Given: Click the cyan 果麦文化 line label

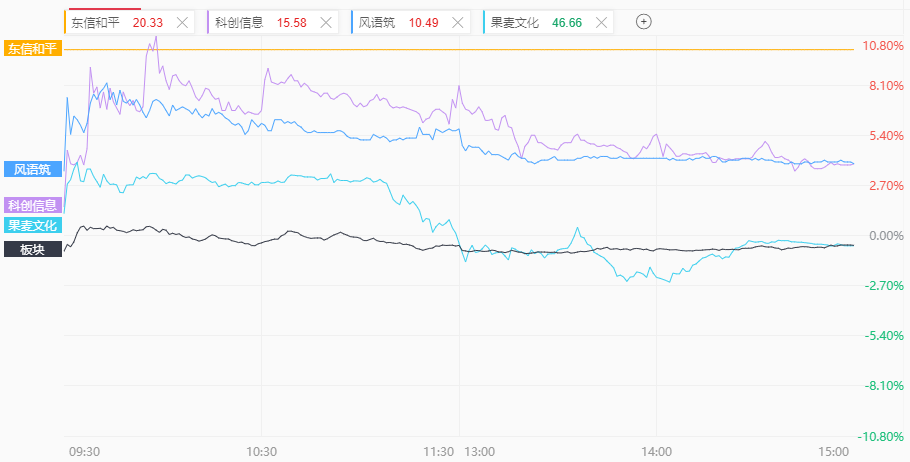Looking at the screenshot, I should (33, 225).
